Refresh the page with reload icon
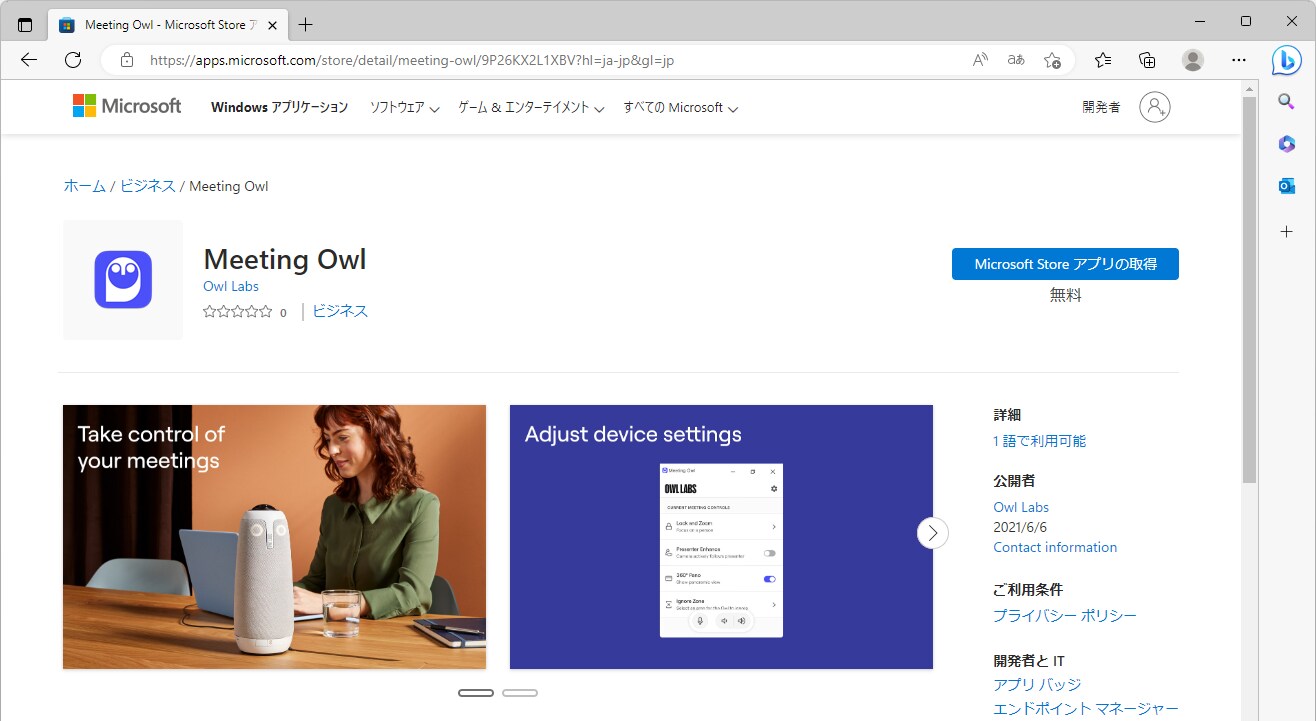Viewport: 1316px width, 721px height. click(x=73, y=60)
